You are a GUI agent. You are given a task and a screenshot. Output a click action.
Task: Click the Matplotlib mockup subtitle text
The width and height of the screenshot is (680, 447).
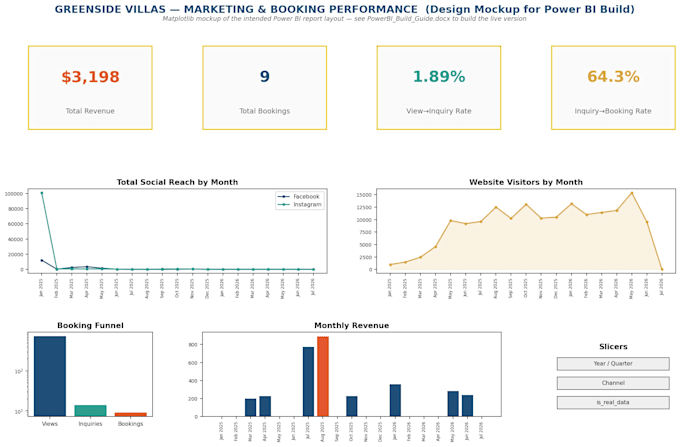[344, 19]
